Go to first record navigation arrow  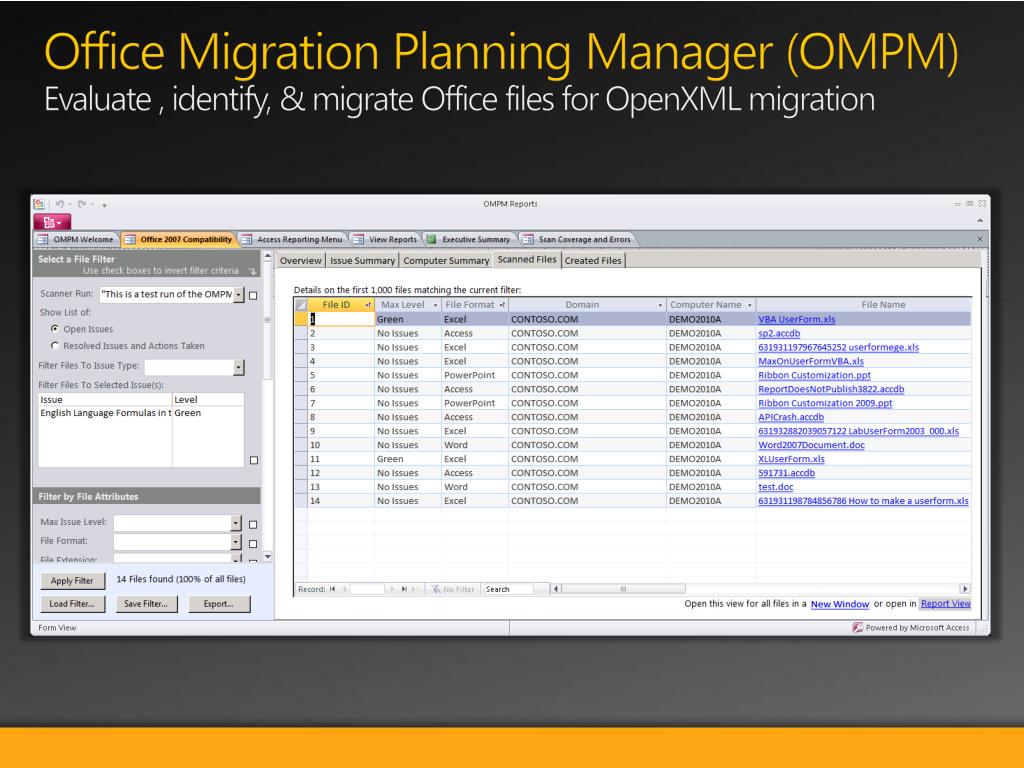pyautogui.click(x=332, y=589)
